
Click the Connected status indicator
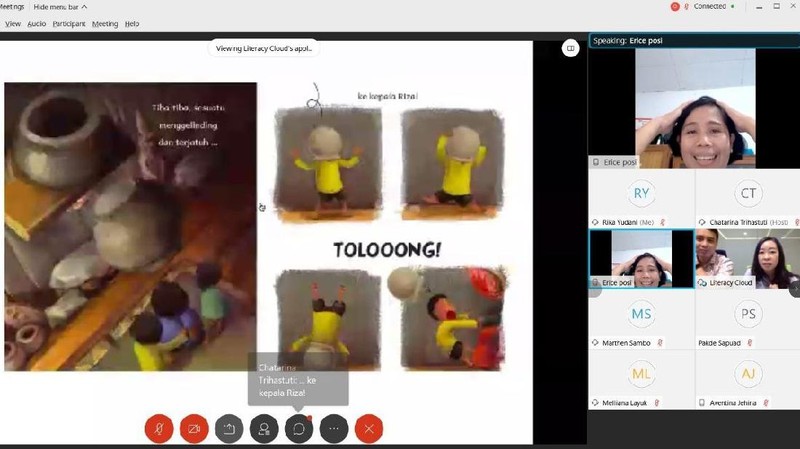click(x=714, y=7)
